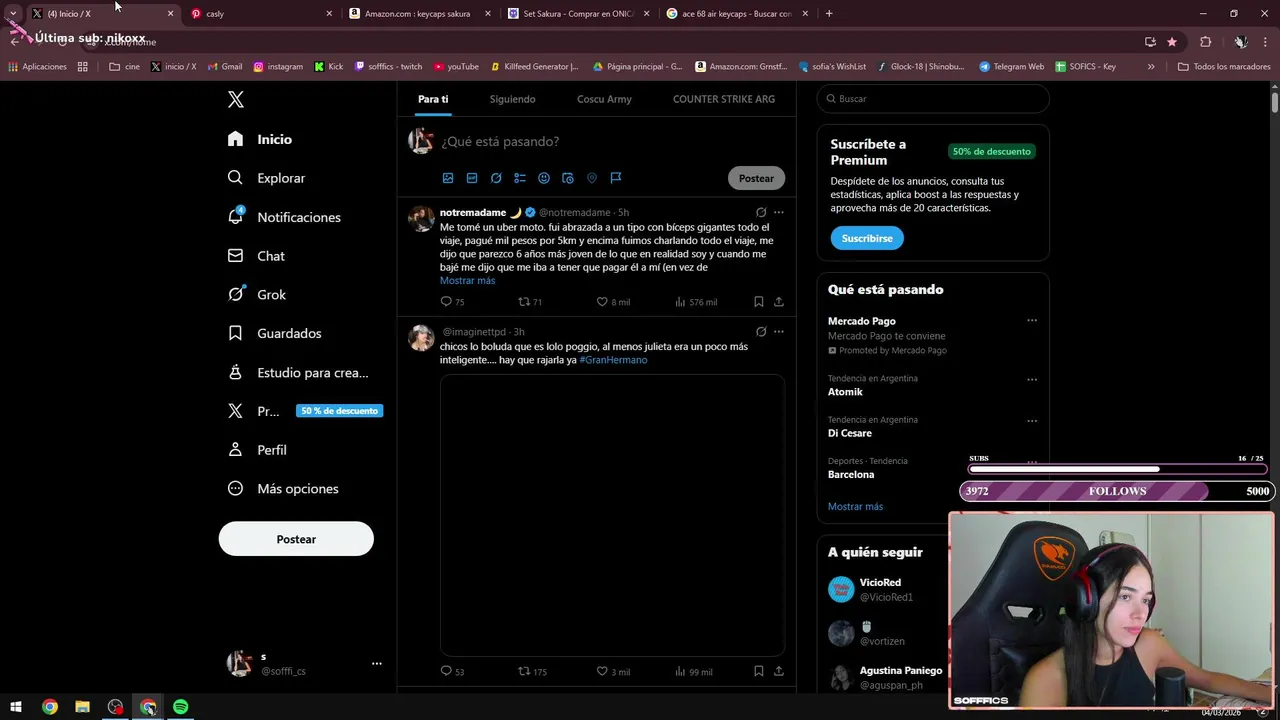Click Mostrar más under trends
This screenshot has width=1280, height=720.
855,507
